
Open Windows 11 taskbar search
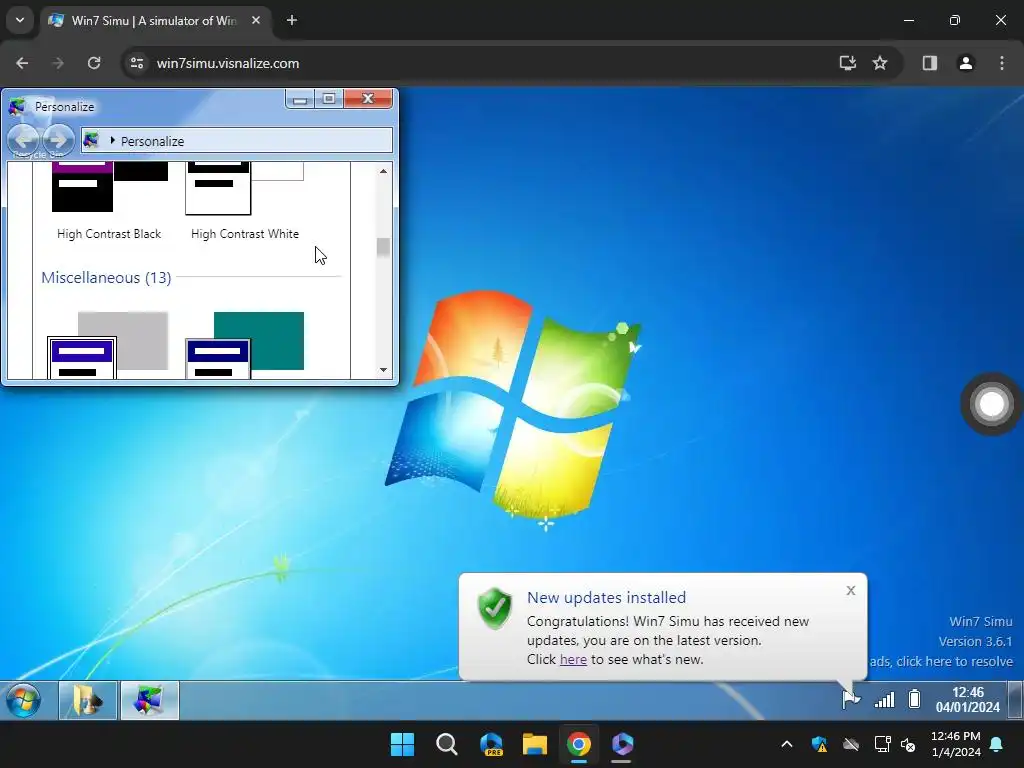pos(447,744)
